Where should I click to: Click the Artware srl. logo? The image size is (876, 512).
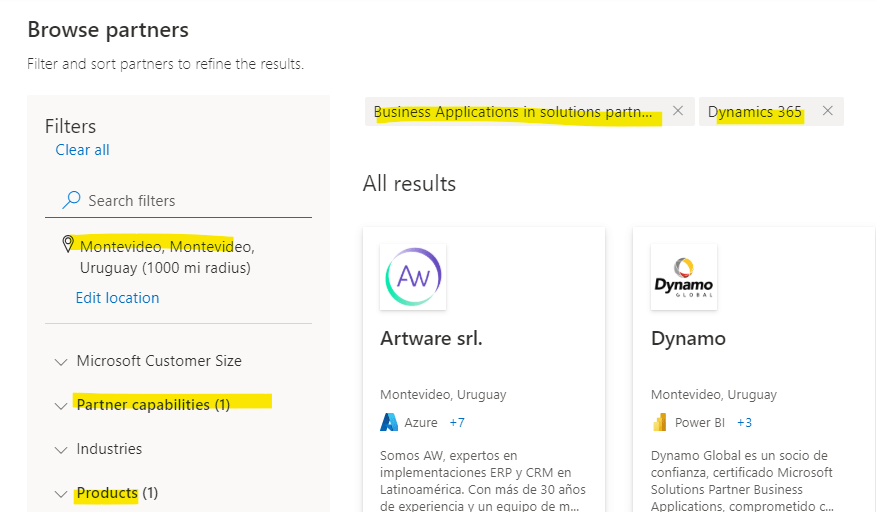pos(413,277)
